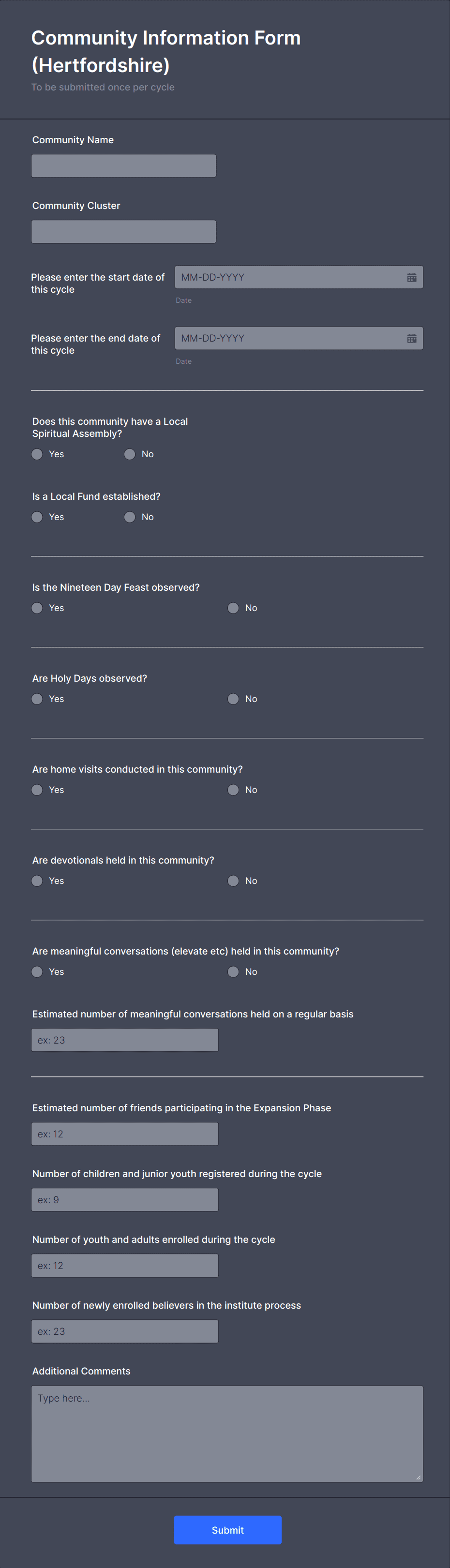Screen dimensions: 450x1568
Task: Click the children and junior youth registered field
Action: [124, 1199]
